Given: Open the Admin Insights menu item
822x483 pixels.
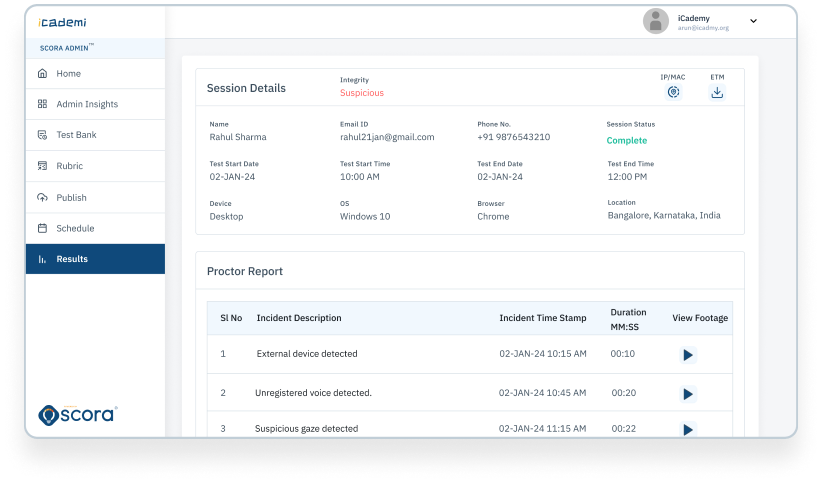Looking at the screenshot, I should pos(87,104).
